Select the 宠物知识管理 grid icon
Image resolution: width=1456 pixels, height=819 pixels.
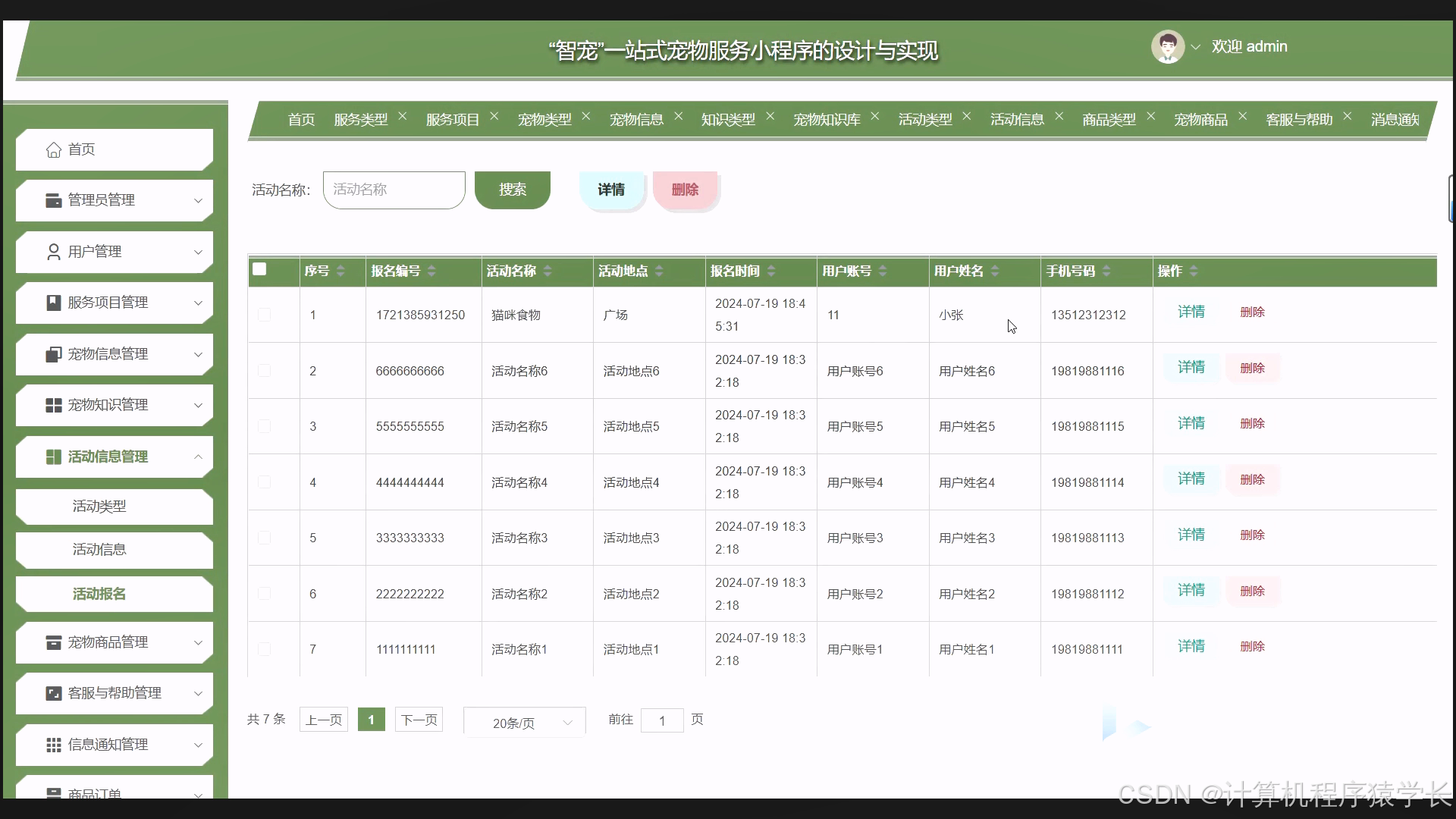pyautogui.click(x=52, y=405)
